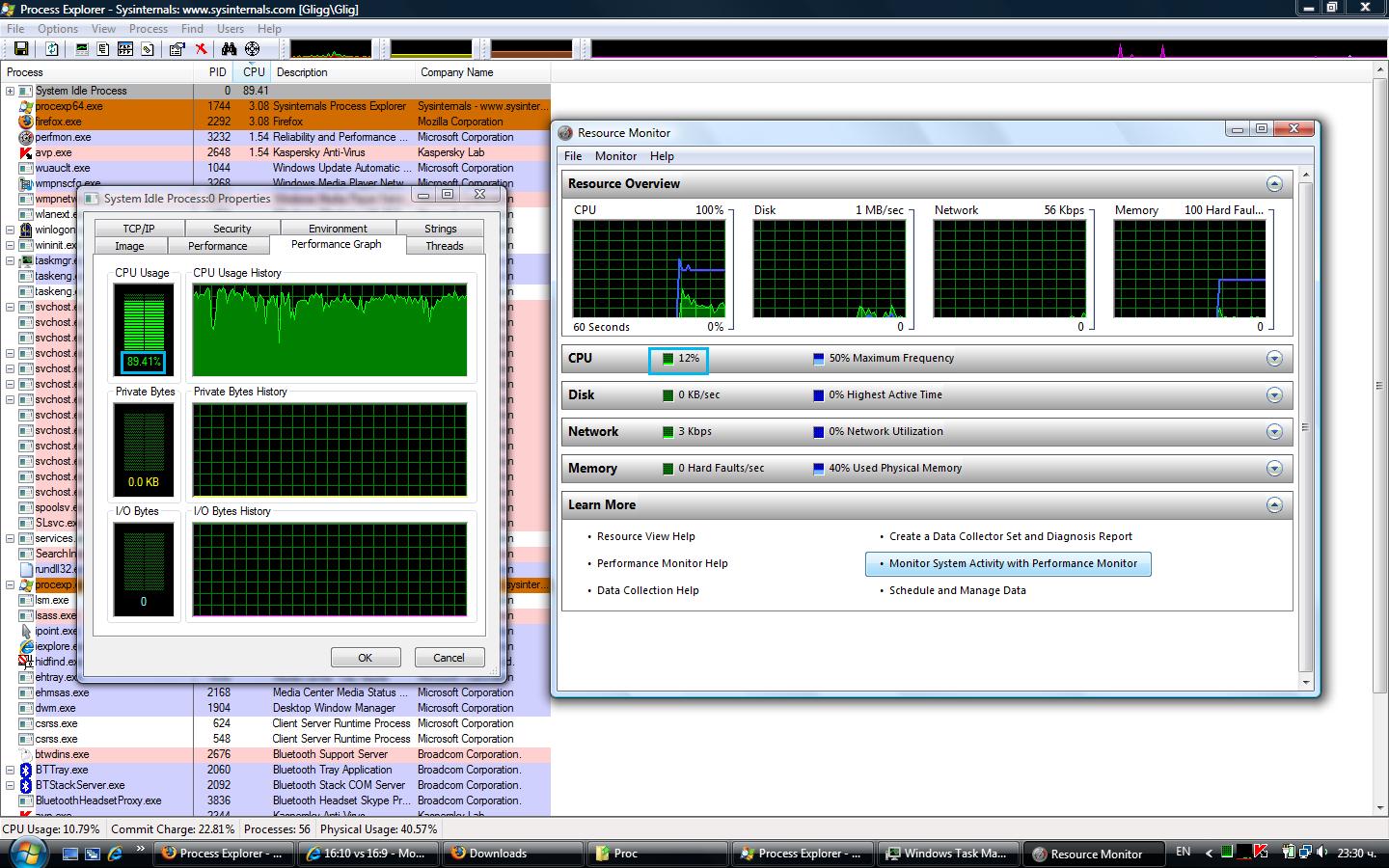The image size is (1389, 868).
Task: Toggle the Show Process Tree toolbar icon
Action: point(103,48)
